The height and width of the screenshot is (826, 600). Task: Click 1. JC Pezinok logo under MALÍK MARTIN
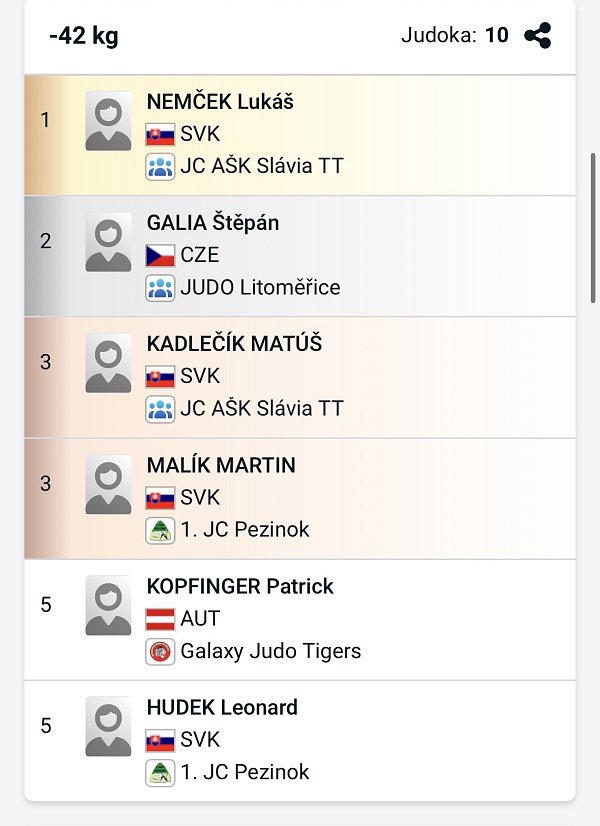click(160, 530)
